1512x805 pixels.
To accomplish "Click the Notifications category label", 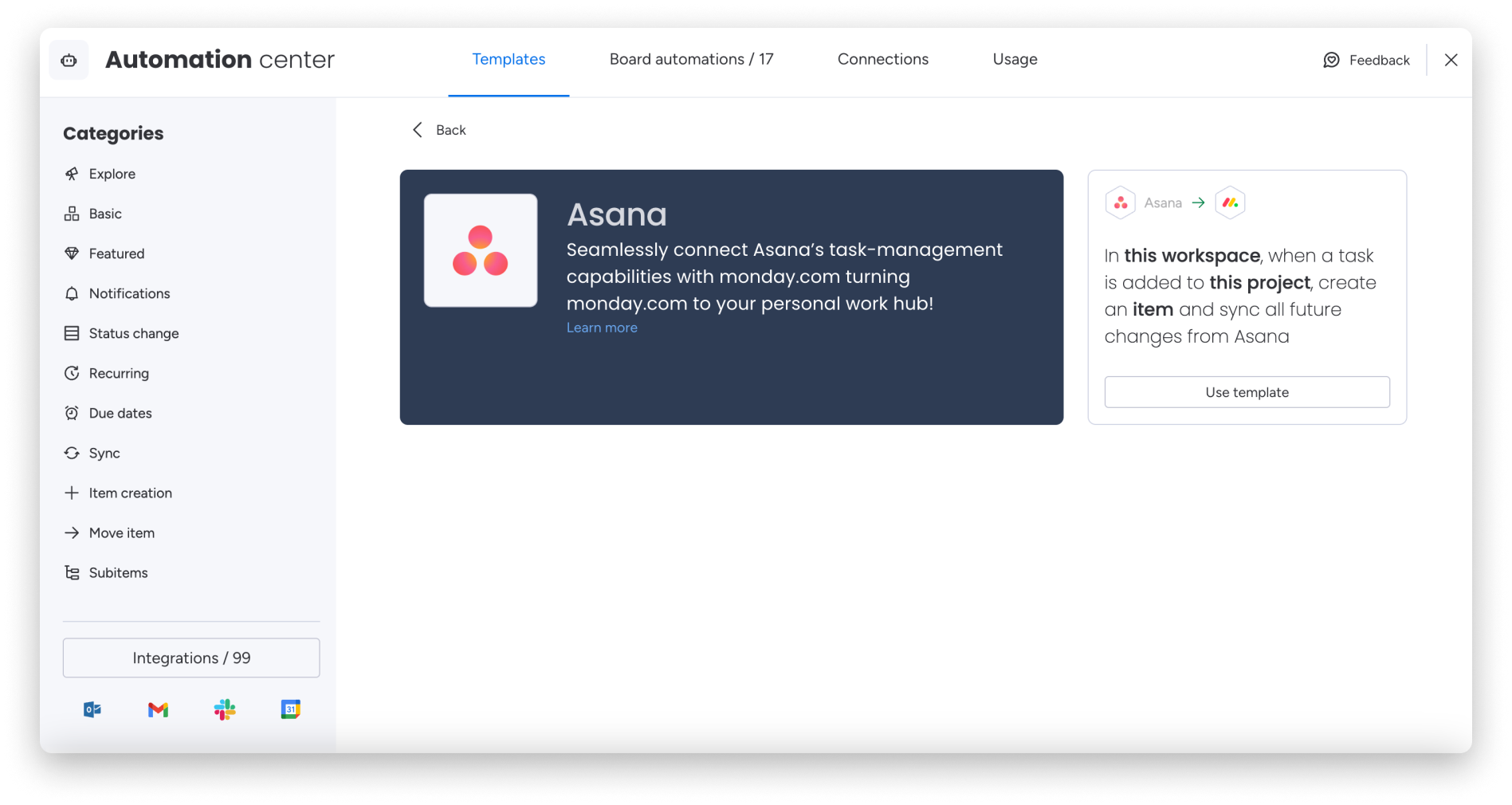I will 130,293.
